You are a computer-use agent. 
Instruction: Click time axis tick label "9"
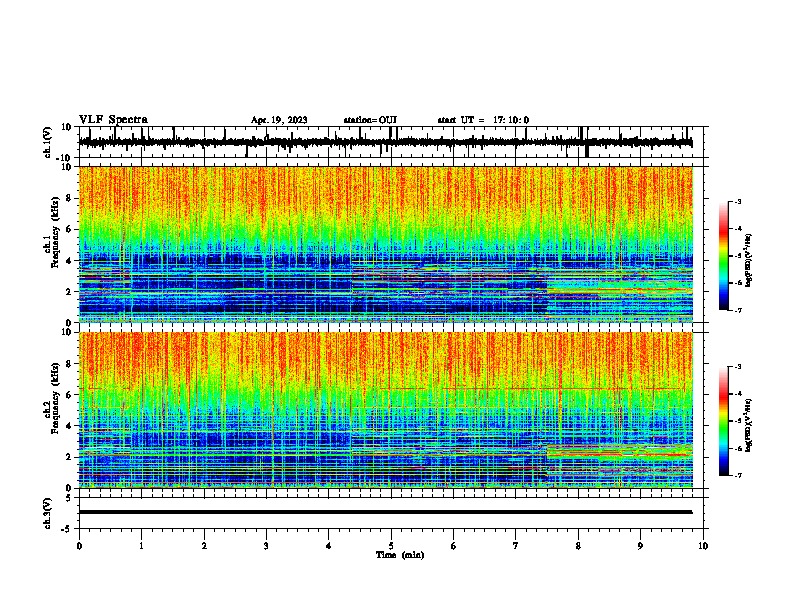[640, 546]
